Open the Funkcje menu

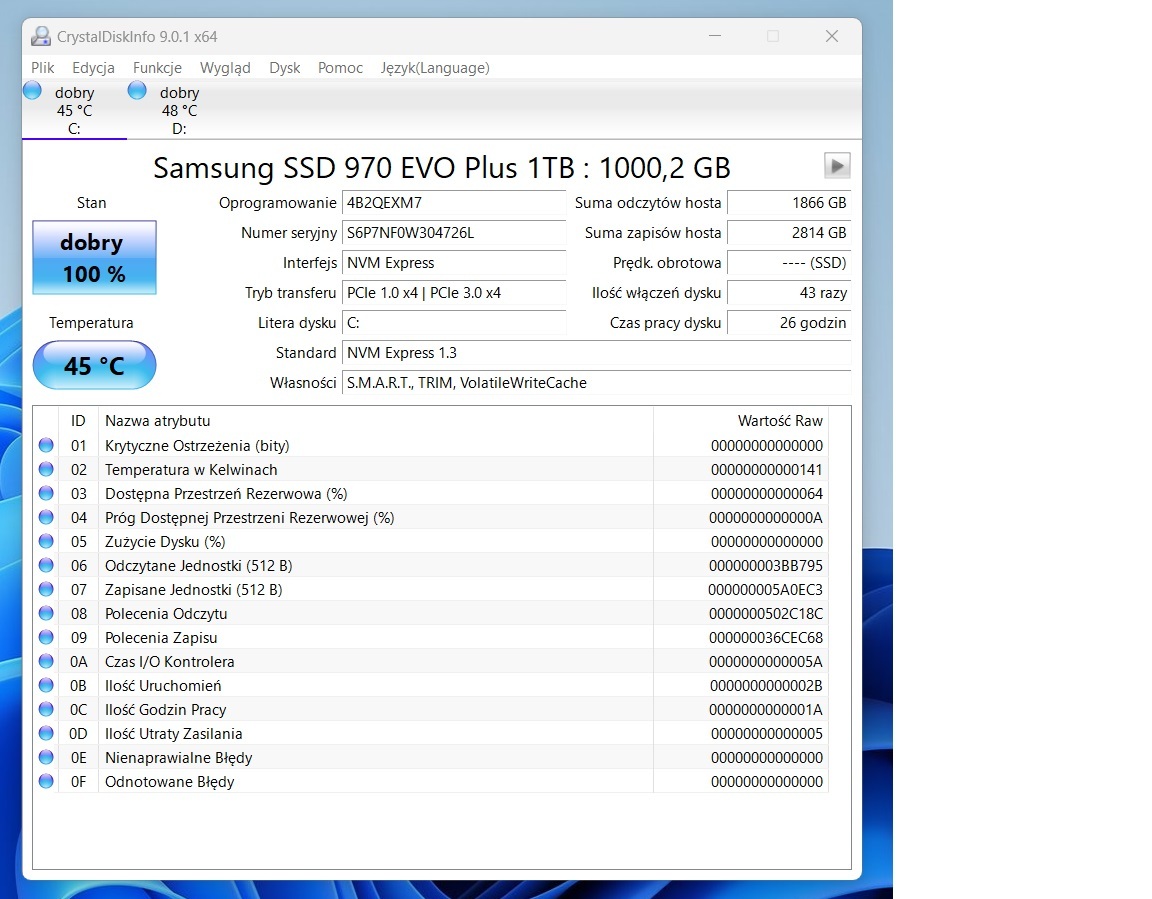coord(157,68)
